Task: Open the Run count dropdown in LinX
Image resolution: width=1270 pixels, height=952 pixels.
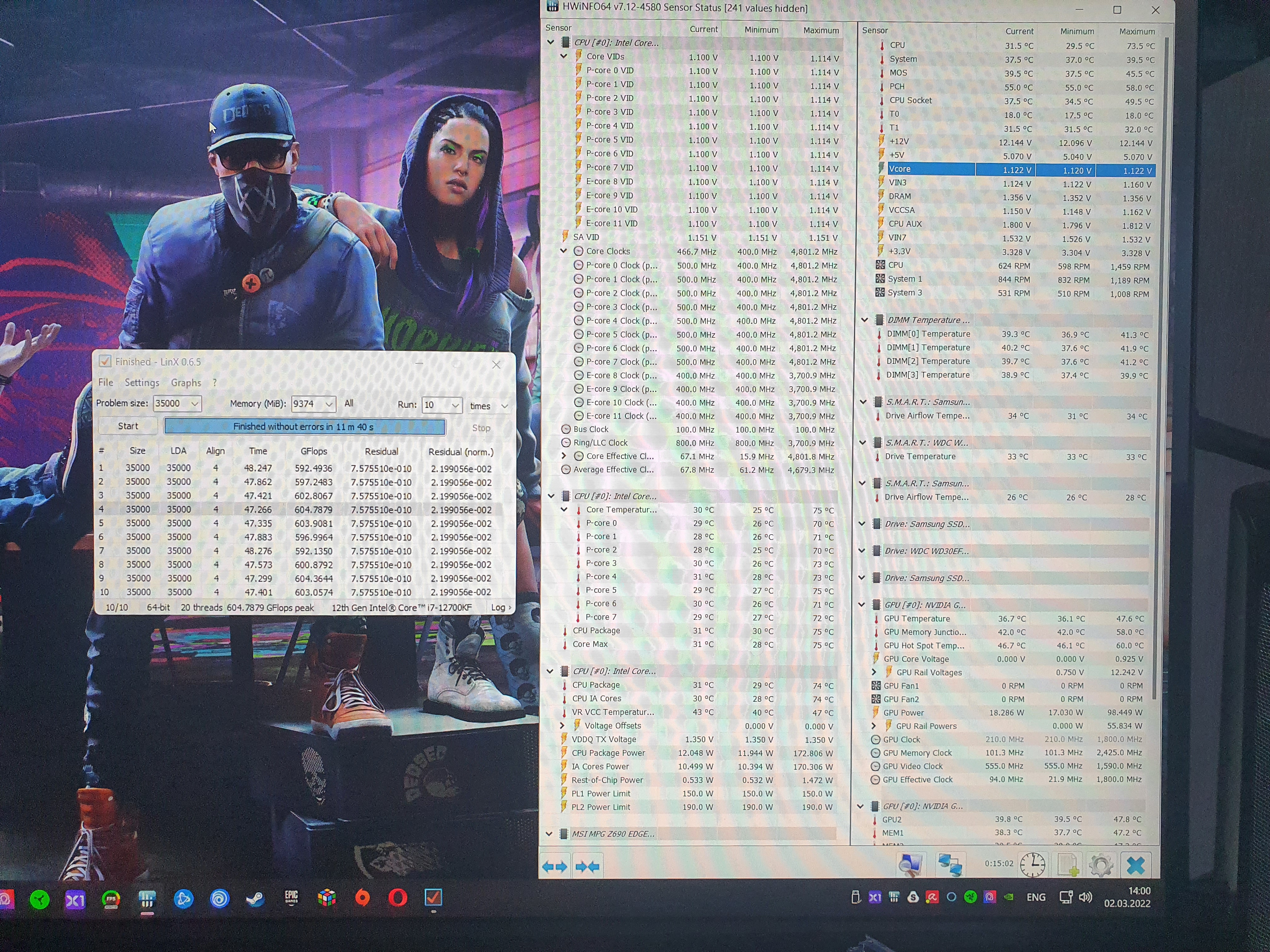Action: (455, 405)
